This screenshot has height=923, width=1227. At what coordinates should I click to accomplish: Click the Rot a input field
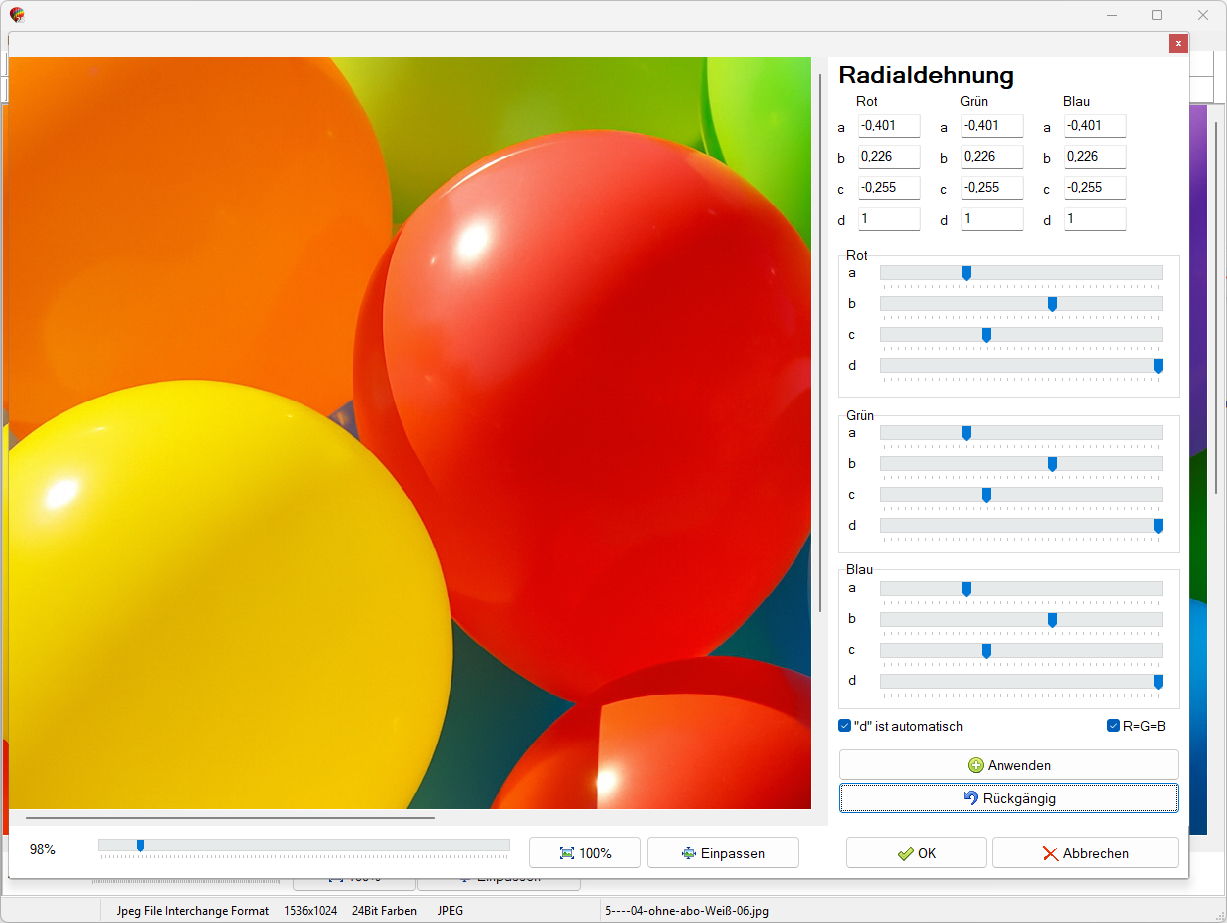point(889,126)
